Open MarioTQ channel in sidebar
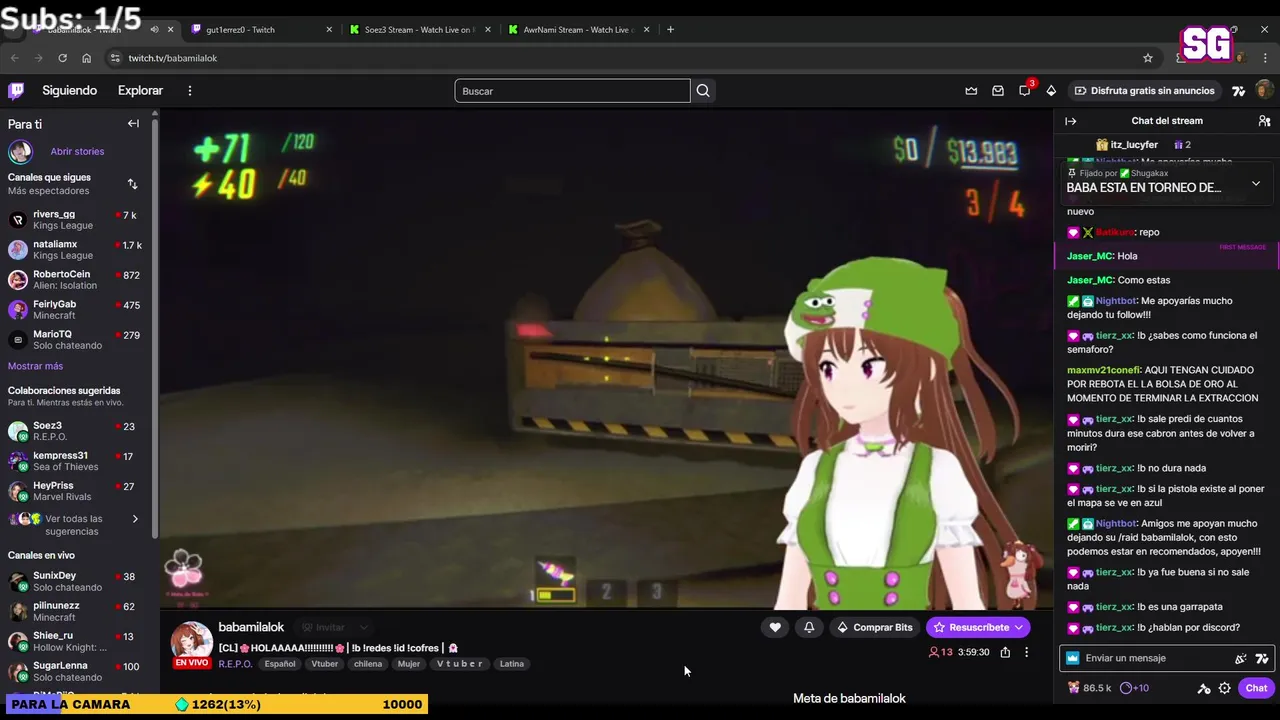The height and width of the screenshot is (720, 1280). 75,340
